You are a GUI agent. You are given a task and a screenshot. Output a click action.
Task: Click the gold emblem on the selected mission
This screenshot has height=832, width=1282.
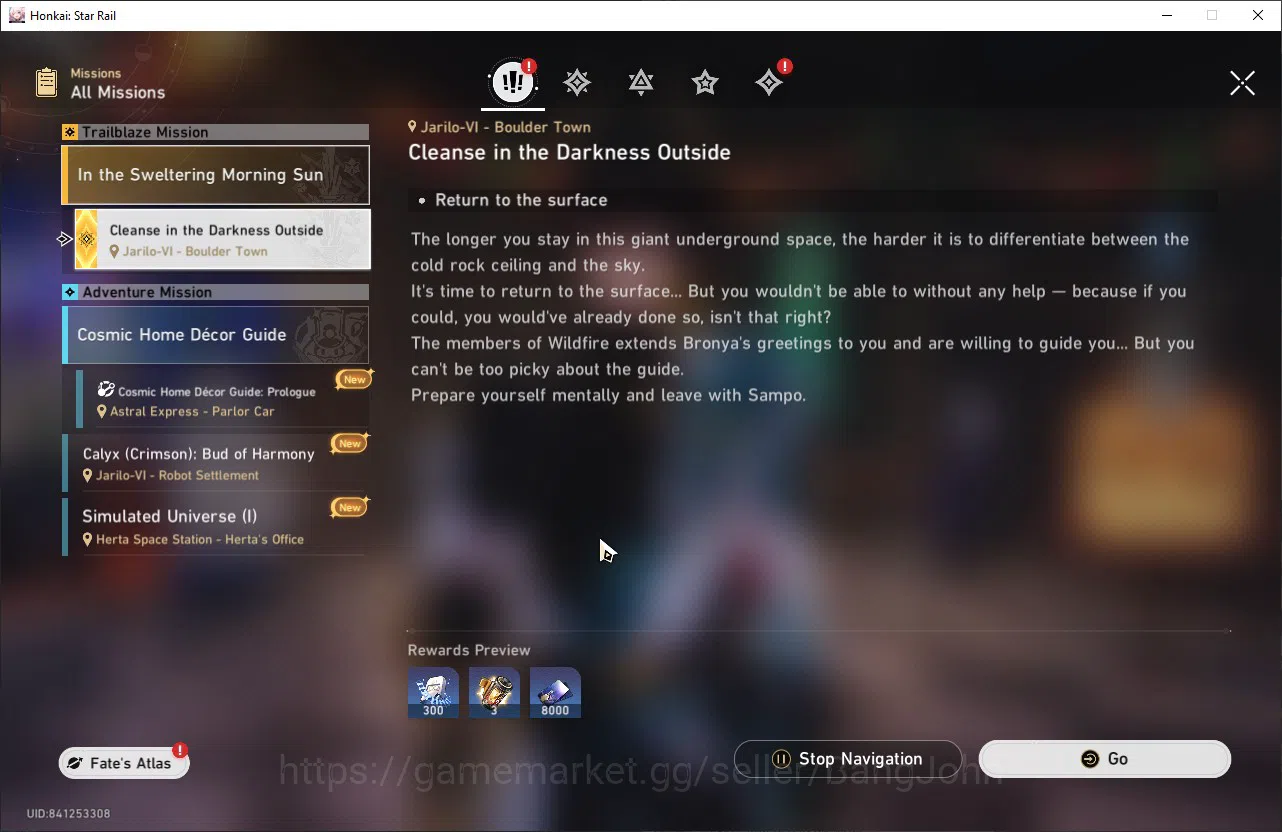[87, 239]
